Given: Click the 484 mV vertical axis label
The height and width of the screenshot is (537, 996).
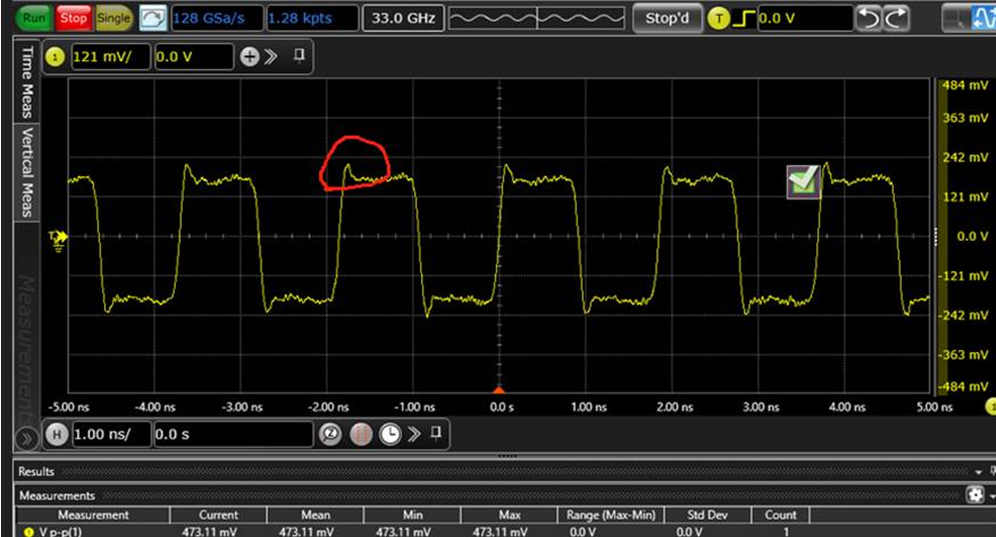Looking at the screenshot, I should tap(966, 85).
